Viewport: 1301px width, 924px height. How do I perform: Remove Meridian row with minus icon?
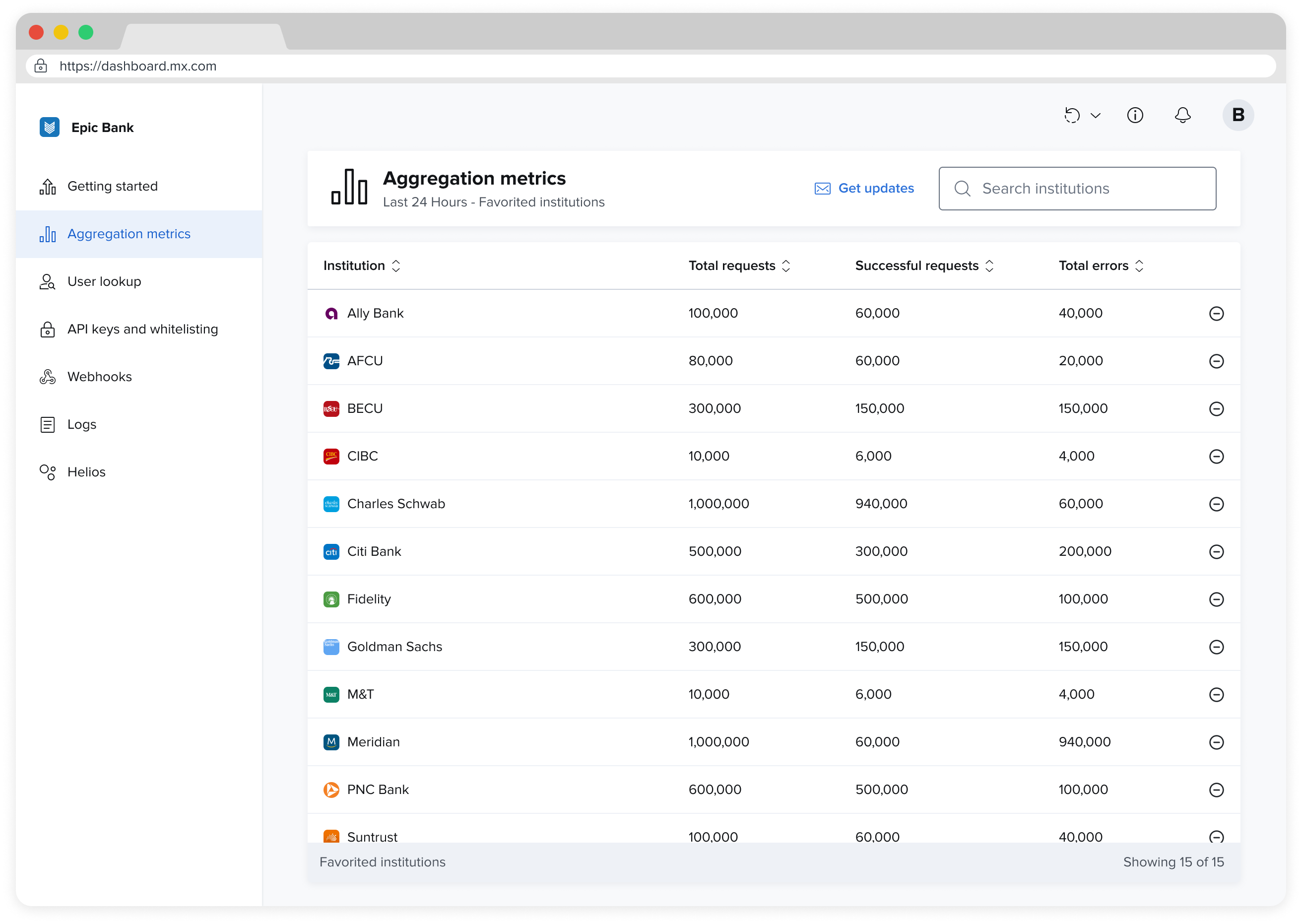1216,742
